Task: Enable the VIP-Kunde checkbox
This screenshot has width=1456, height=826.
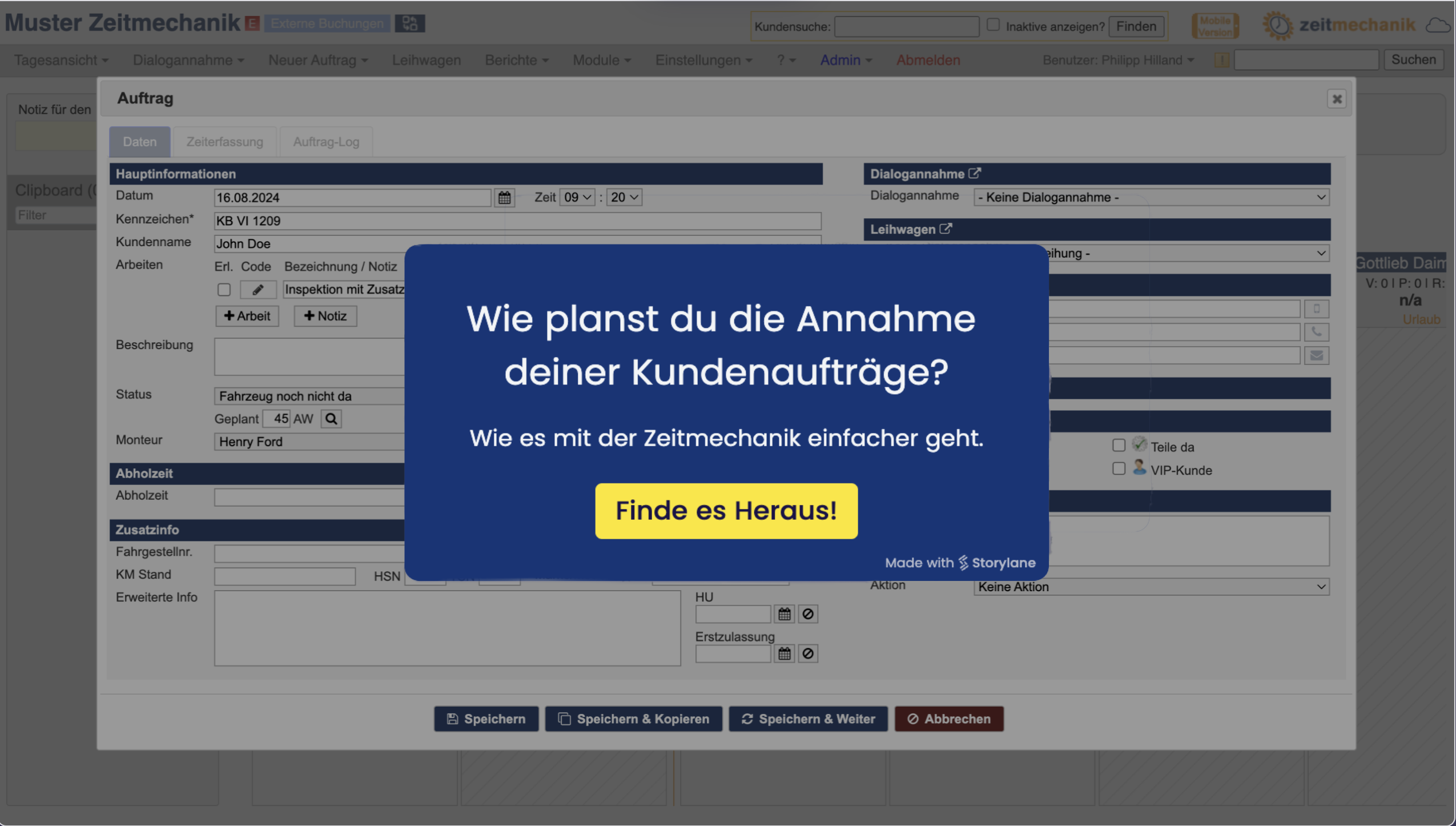Action: (x=1118, y=469)
